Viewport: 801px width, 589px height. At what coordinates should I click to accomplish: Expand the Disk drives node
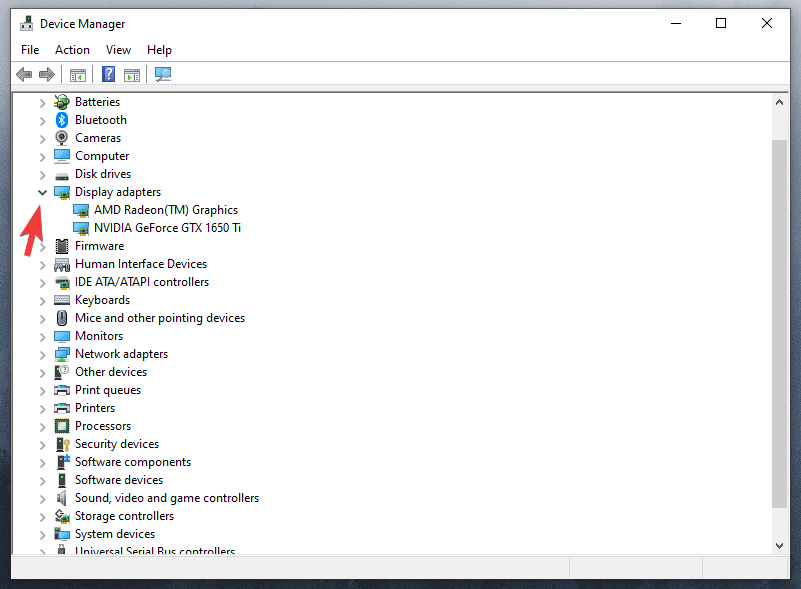point(42,175)
